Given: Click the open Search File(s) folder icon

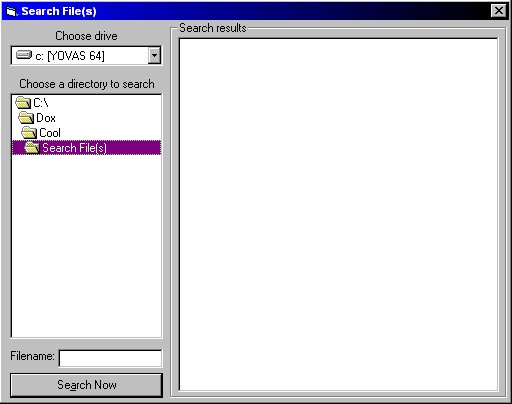Looking at the screenshot, I should (x=32, y=148).
